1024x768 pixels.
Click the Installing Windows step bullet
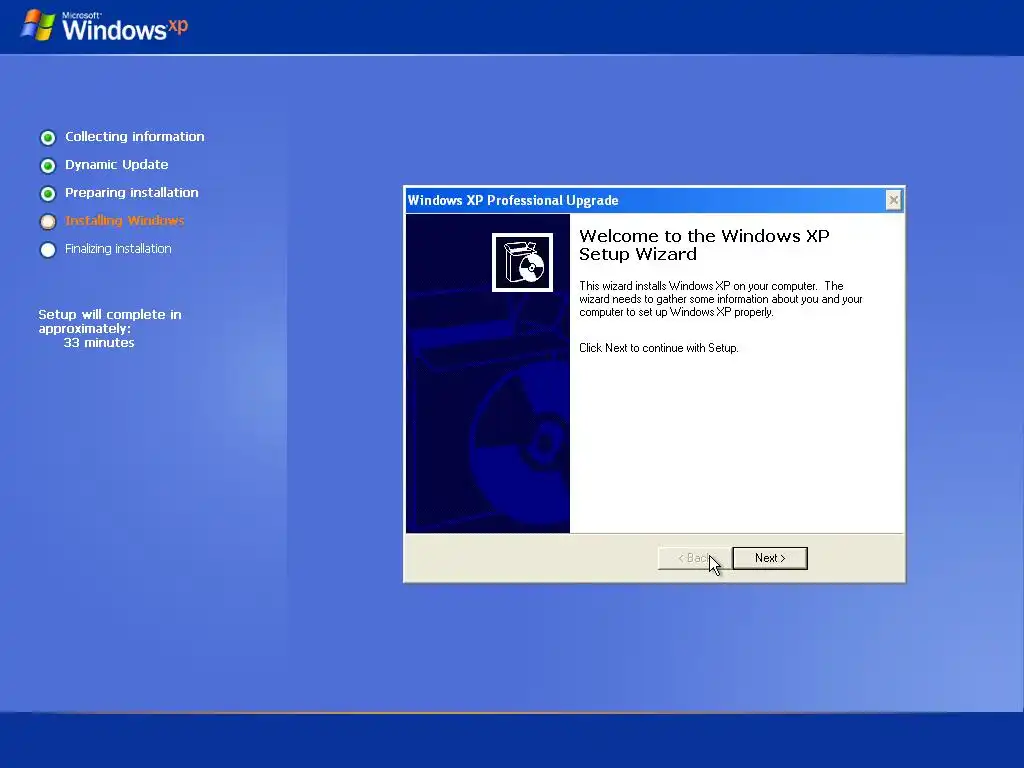pyautogui.click(x=48, y=221)
